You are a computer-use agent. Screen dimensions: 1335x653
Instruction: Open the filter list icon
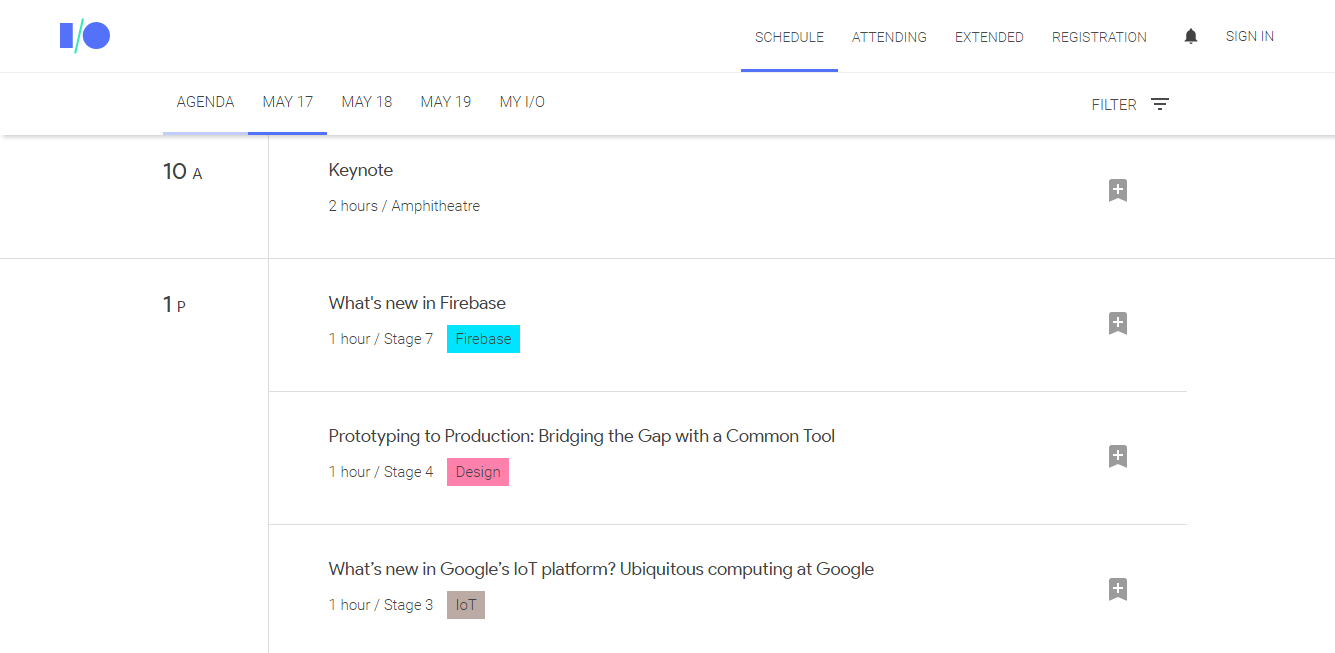pyautogui.click(x=1160, y=104)
